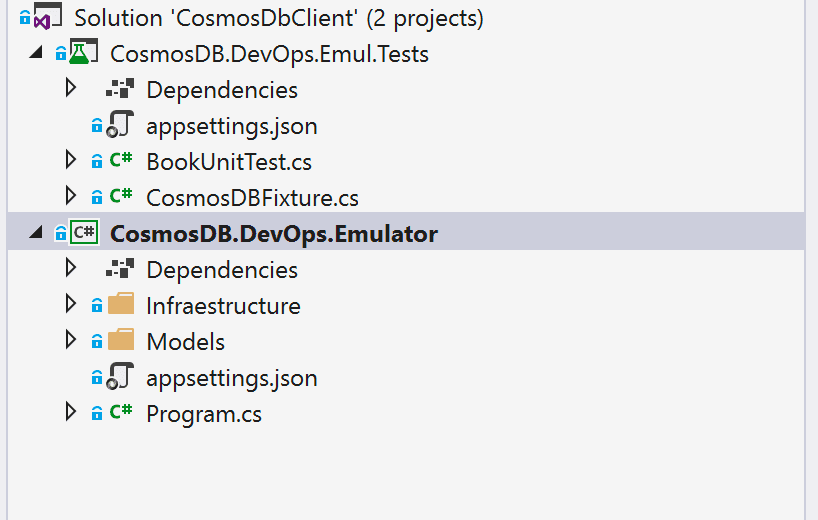Click the green flask test project icon

pos(83,52)
